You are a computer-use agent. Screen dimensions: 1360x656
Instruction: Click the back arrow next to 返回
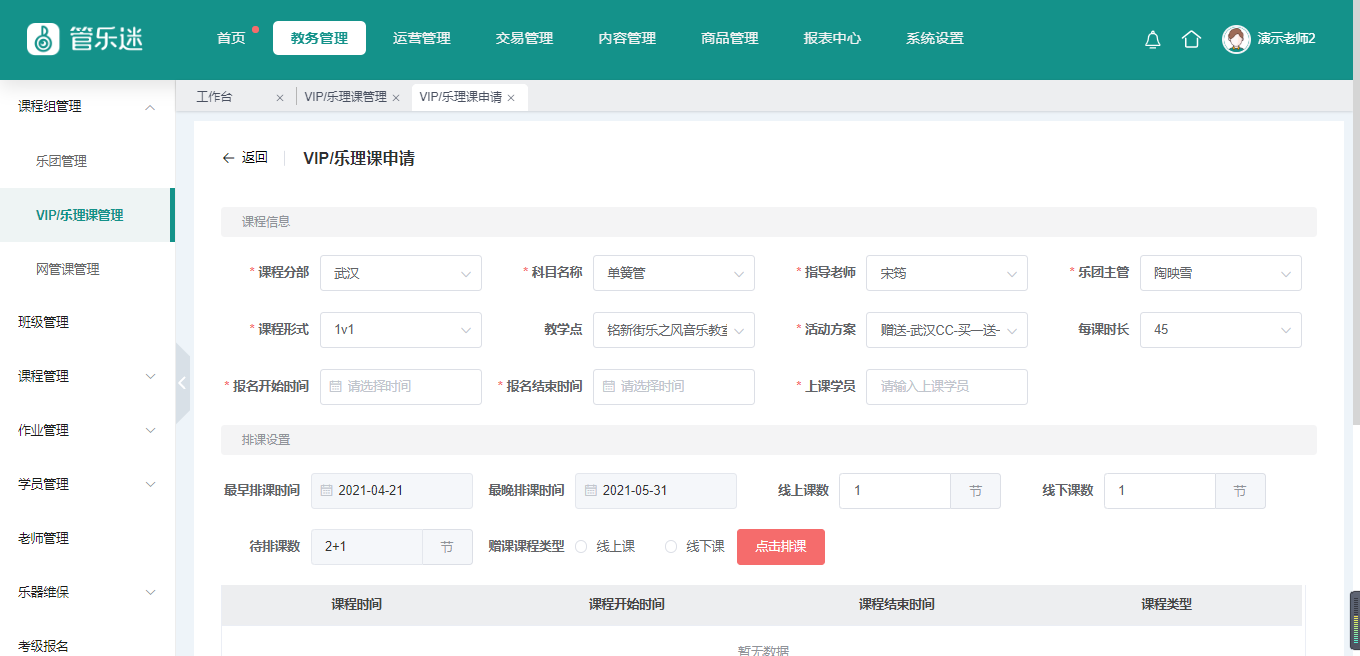point(228,158)
